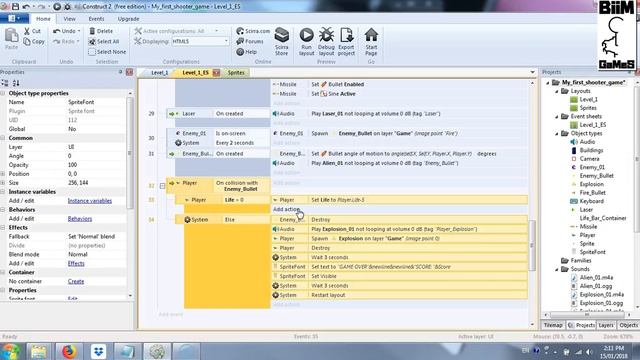
Task: Open Firefox from the taskbar
Action: (x=69, y=351)
